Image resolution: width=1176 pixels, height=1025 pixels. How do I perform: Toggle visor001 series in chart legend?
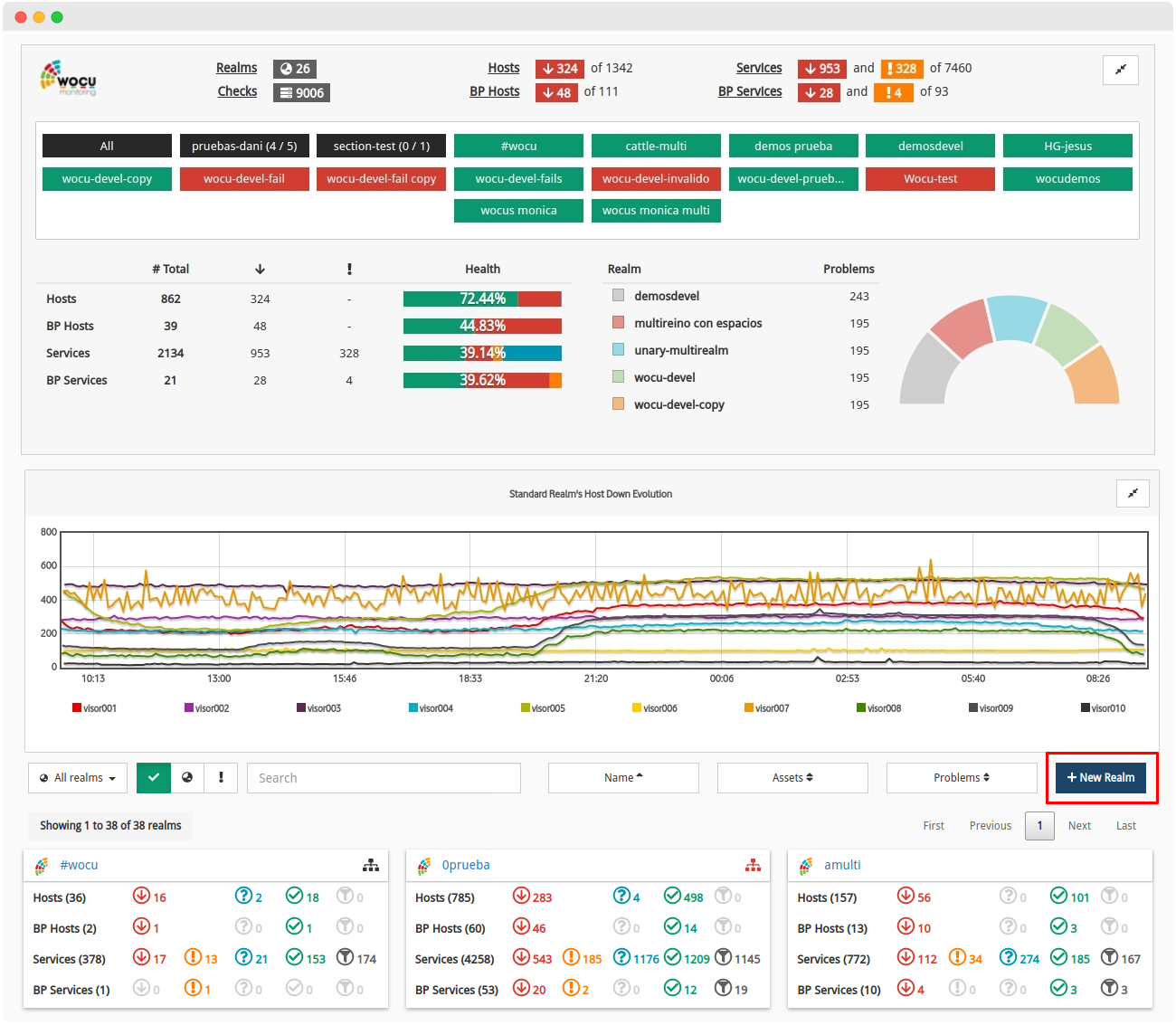click(94, 708)
